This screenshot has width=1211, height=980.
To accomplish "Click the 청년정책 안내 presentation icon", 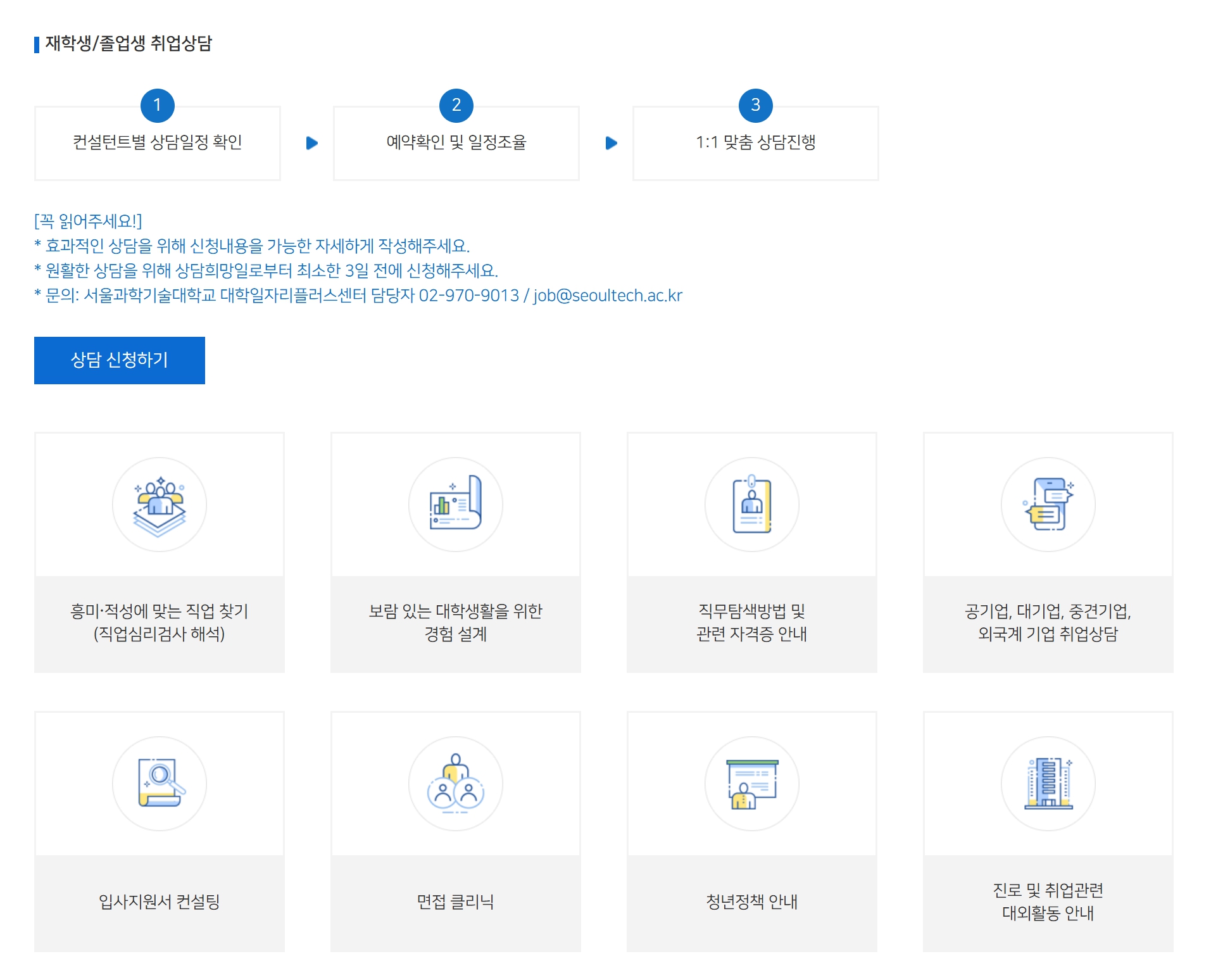I will (751, 783).
